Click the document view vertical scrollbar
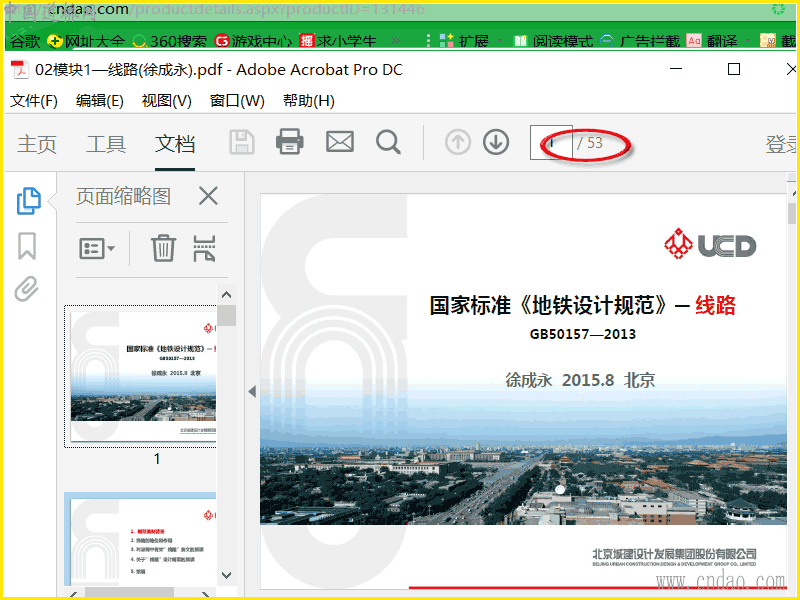 point(791,213)
